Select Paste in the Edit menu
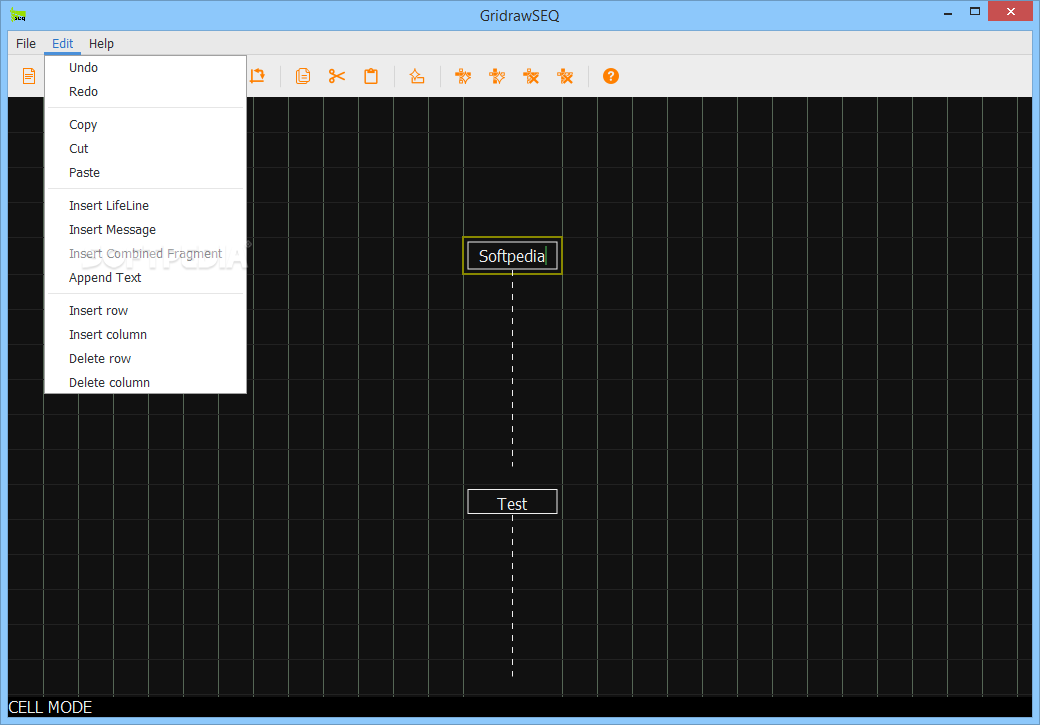Screen dimensions: 1040x725 point(145,172)
